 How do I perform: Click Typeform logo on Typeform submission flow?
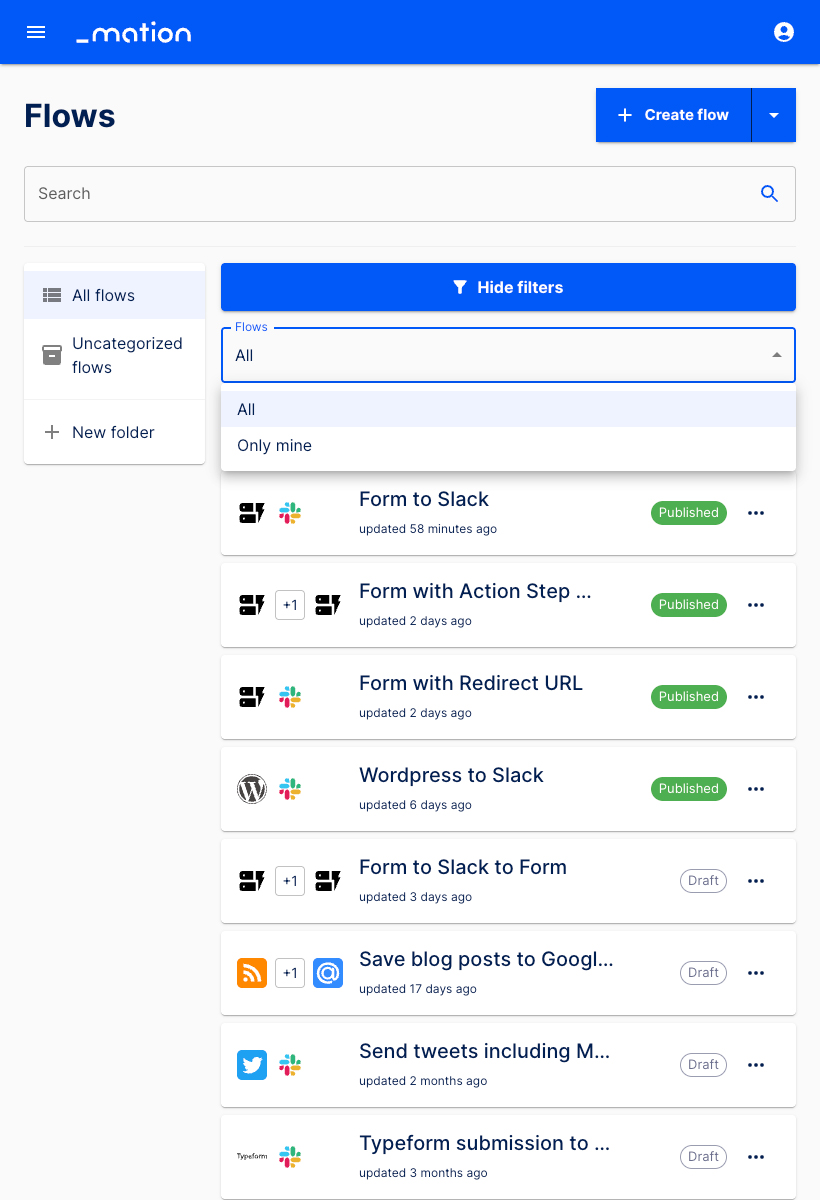(252, 1157)
